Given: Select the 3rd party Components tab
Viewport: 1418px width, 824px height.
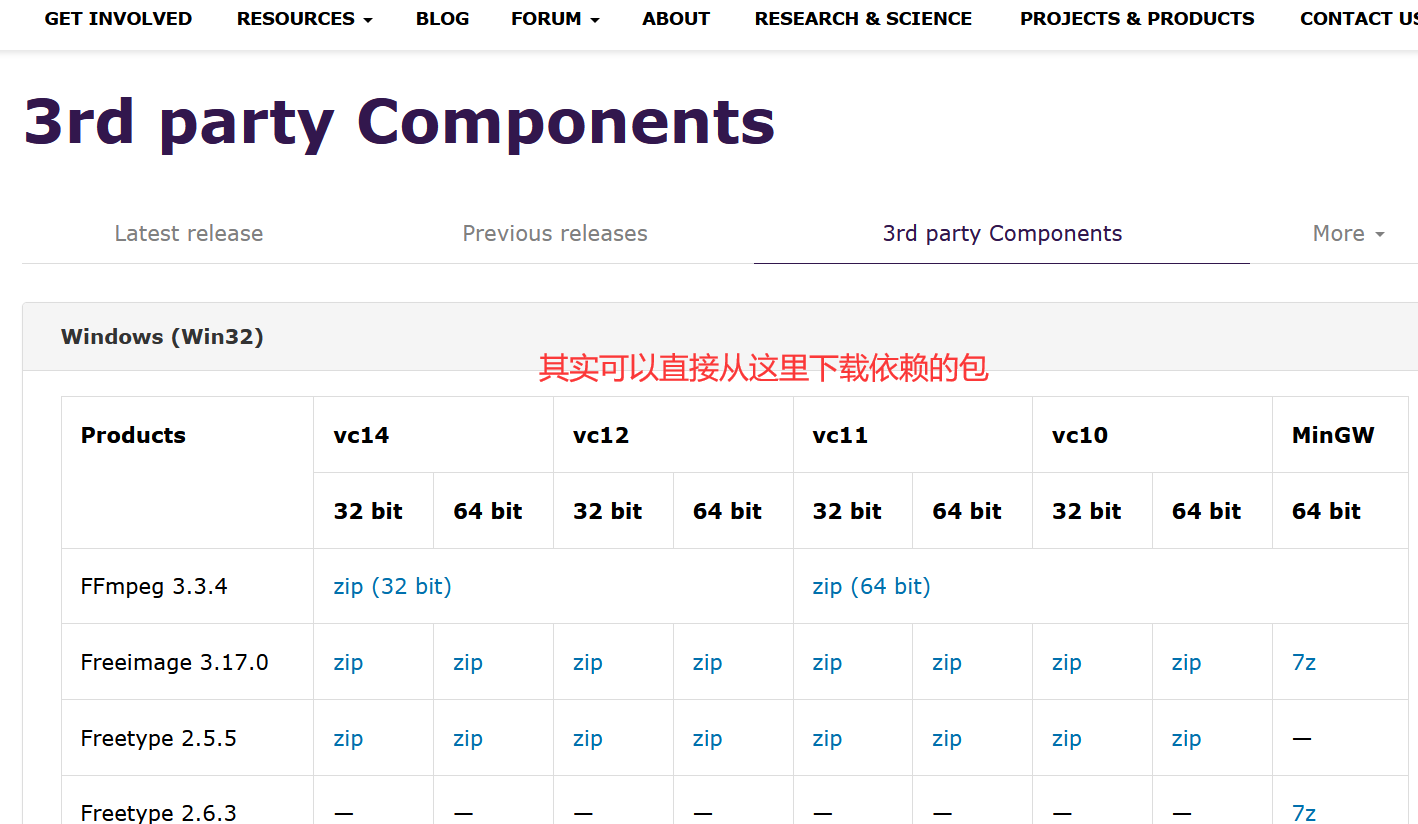Looking at the screenshot, I should tap(1002, 234).
